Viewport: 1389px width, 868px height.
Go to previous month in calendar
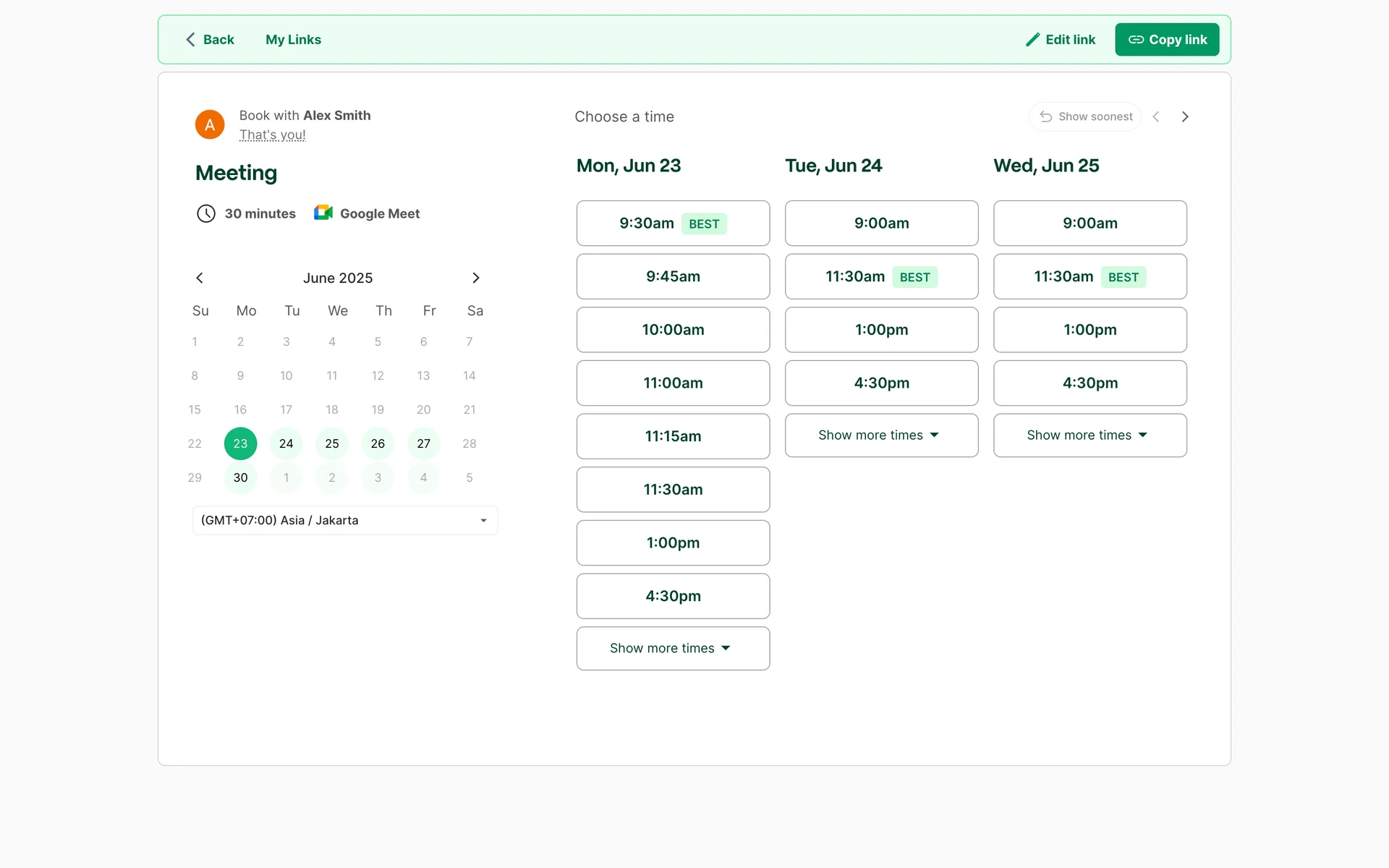pos(200,278)
